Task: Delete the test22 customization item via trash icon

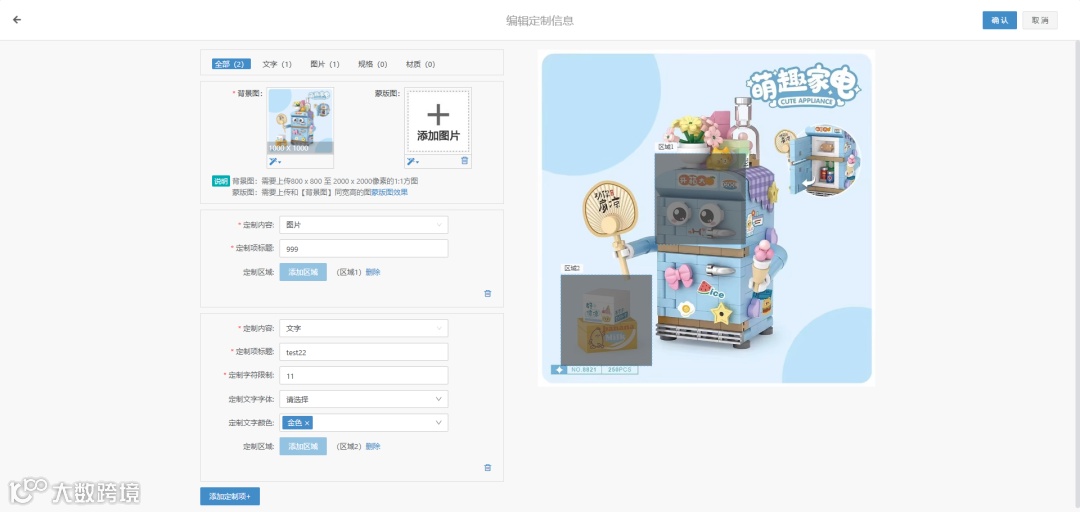Action: tap(488, 467)
